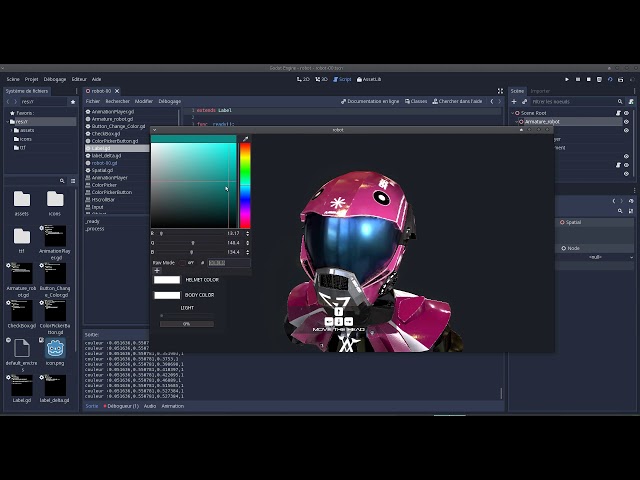Increment the R value stepper
This screenshot has width=640, height=480.
click(247, 232)
